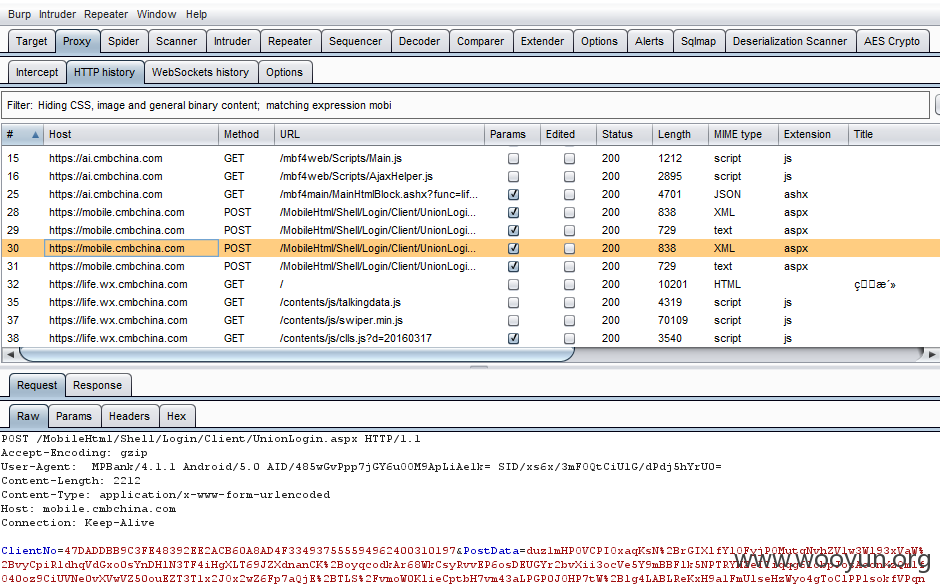Toggle Params checkbox for request 28

tap(513, 212)
